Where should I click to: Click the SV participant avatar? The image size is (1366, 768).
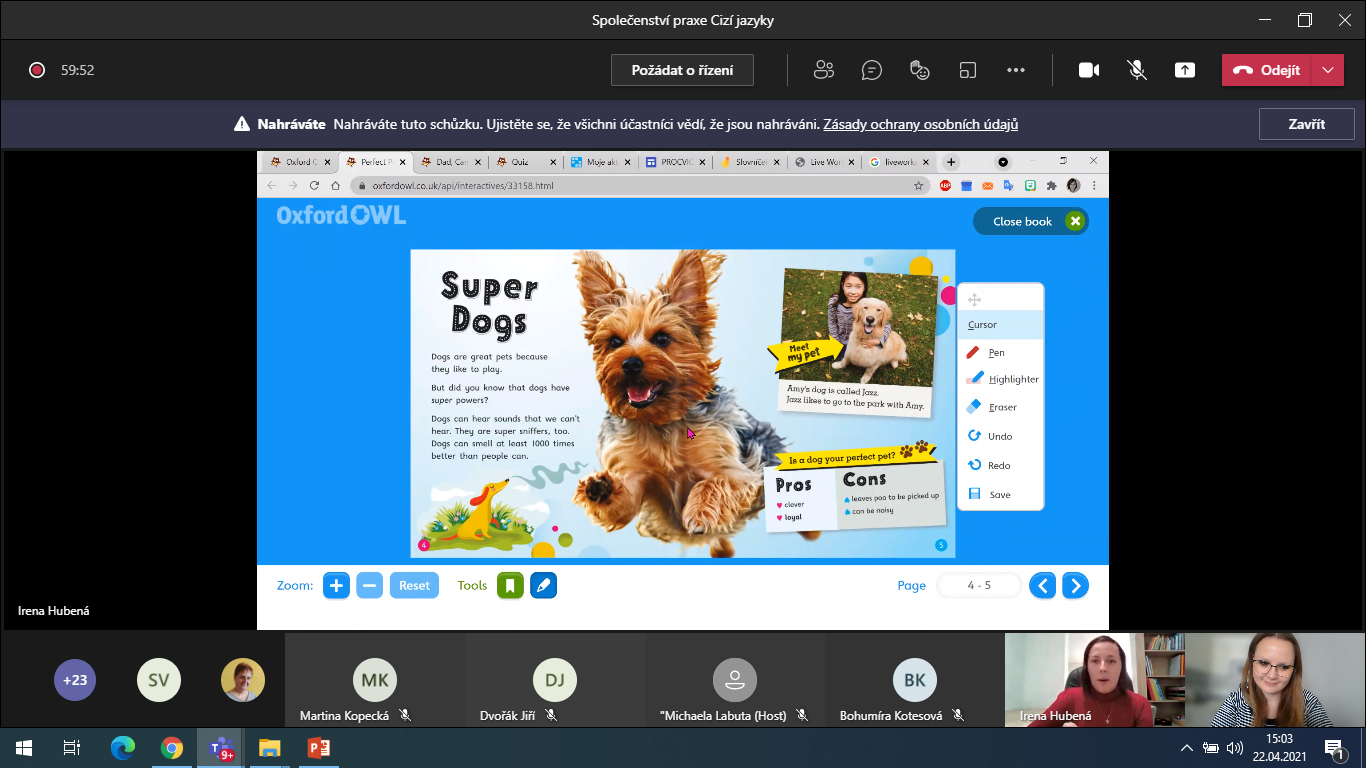pos(158,680)
